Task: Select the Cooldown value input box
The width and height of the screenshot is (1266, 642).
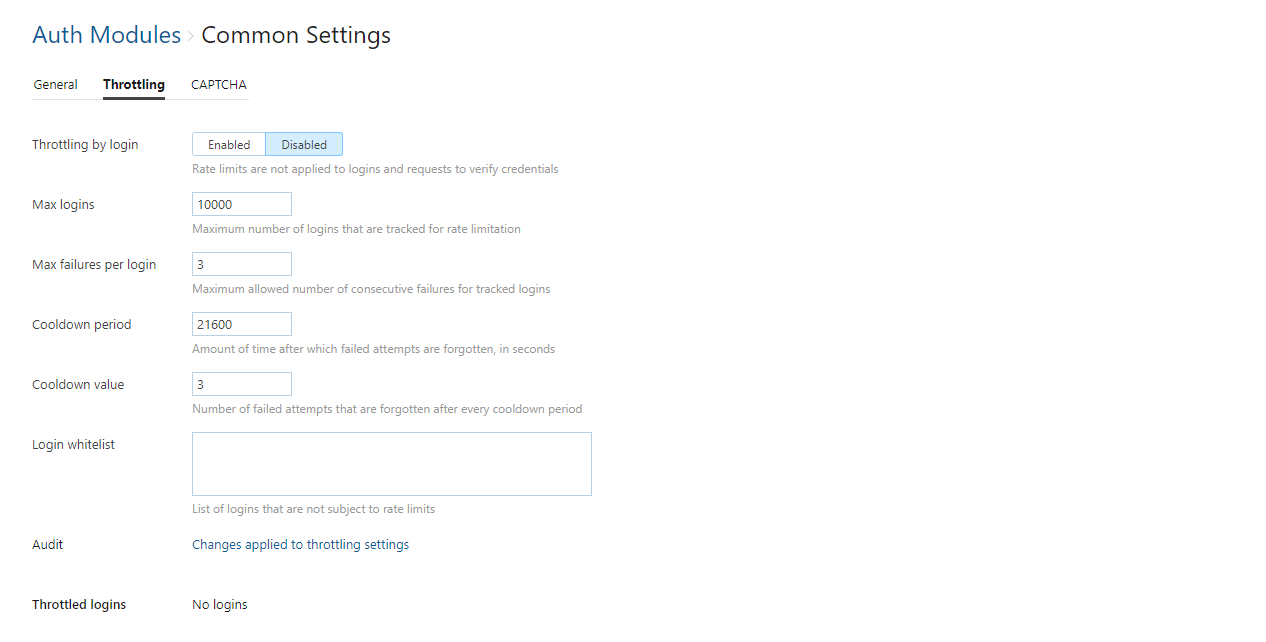Action: point(242,385)
